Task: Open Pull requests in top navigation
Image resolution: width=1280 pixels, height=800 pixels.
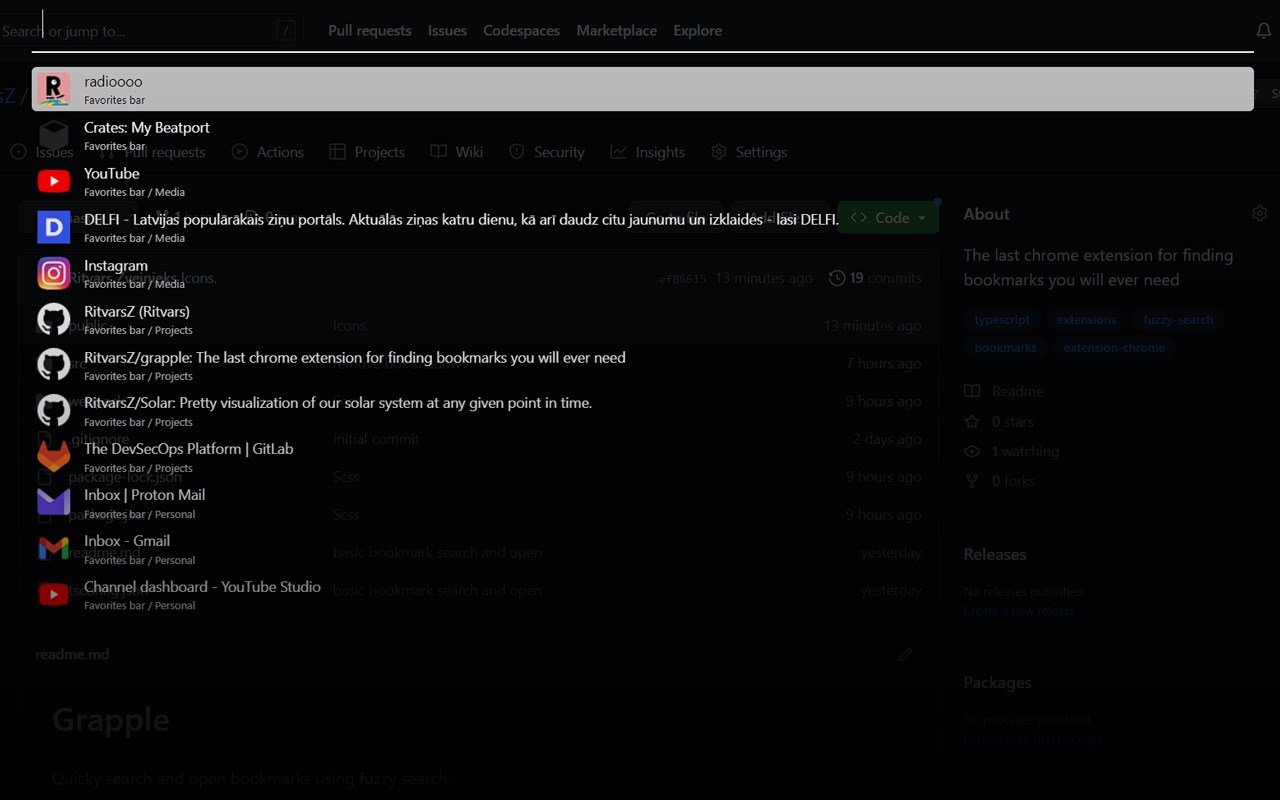Action: point(370,31)
